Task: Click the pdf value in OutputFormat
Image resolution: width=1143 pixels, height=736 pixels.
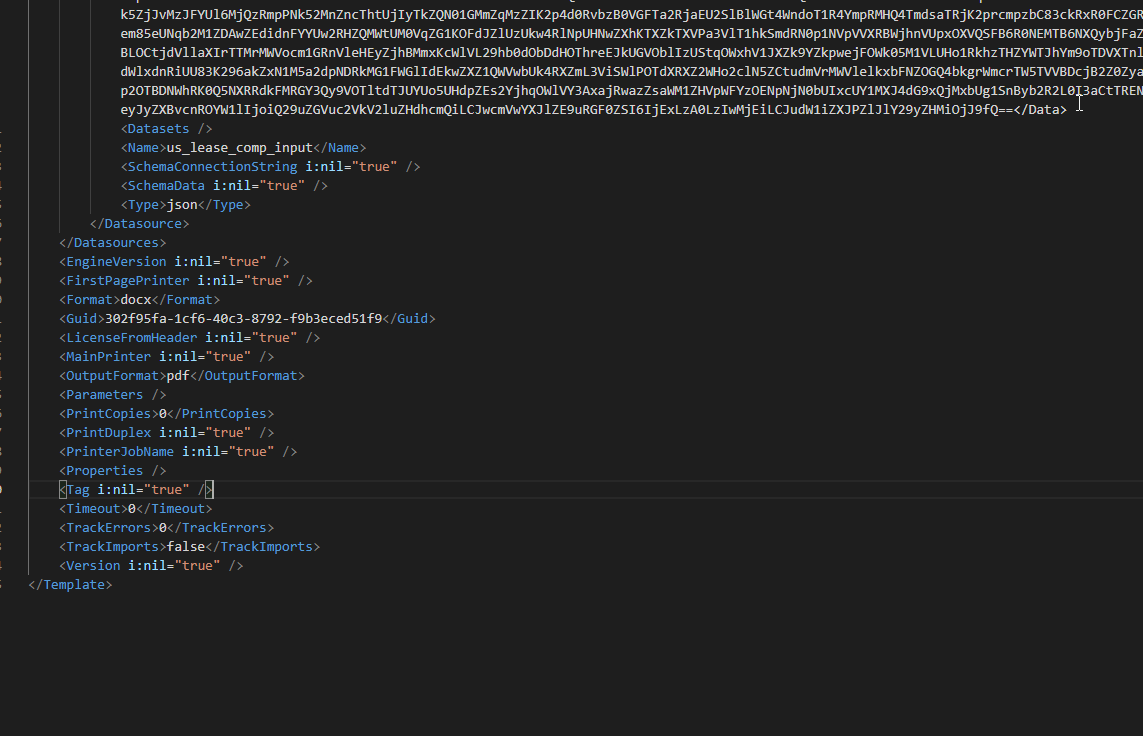Action: (x=178, y=375)
